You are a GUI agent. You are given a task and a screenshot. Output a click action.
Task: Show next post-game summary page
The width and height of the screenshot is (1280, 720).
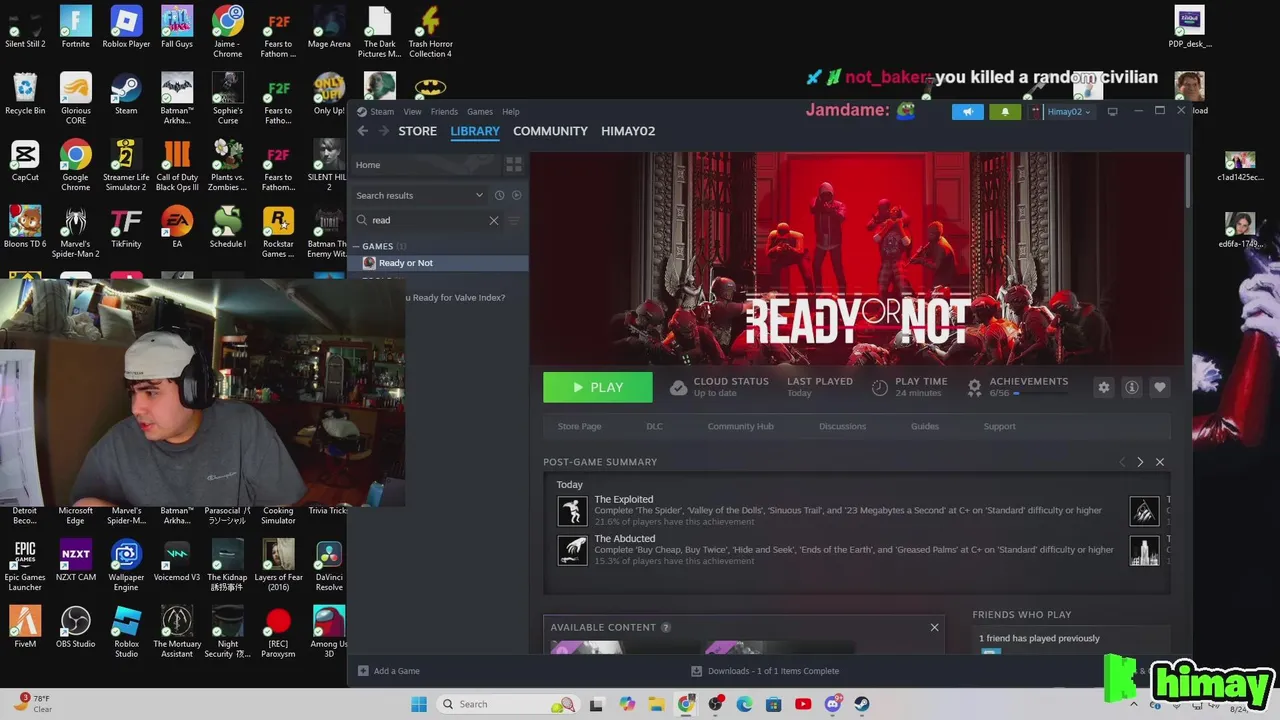click(x=1140, y=462)
